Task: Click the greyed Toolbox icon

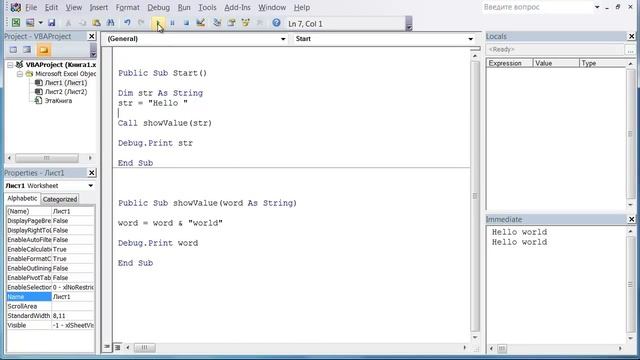Action: click(260, 23)
